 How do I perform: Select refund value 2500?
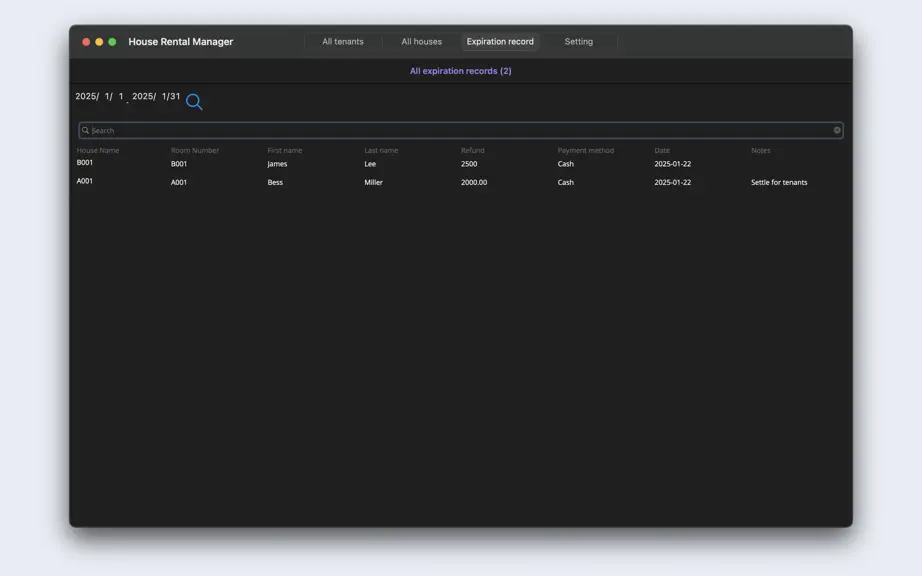click(x=469, y=164)
